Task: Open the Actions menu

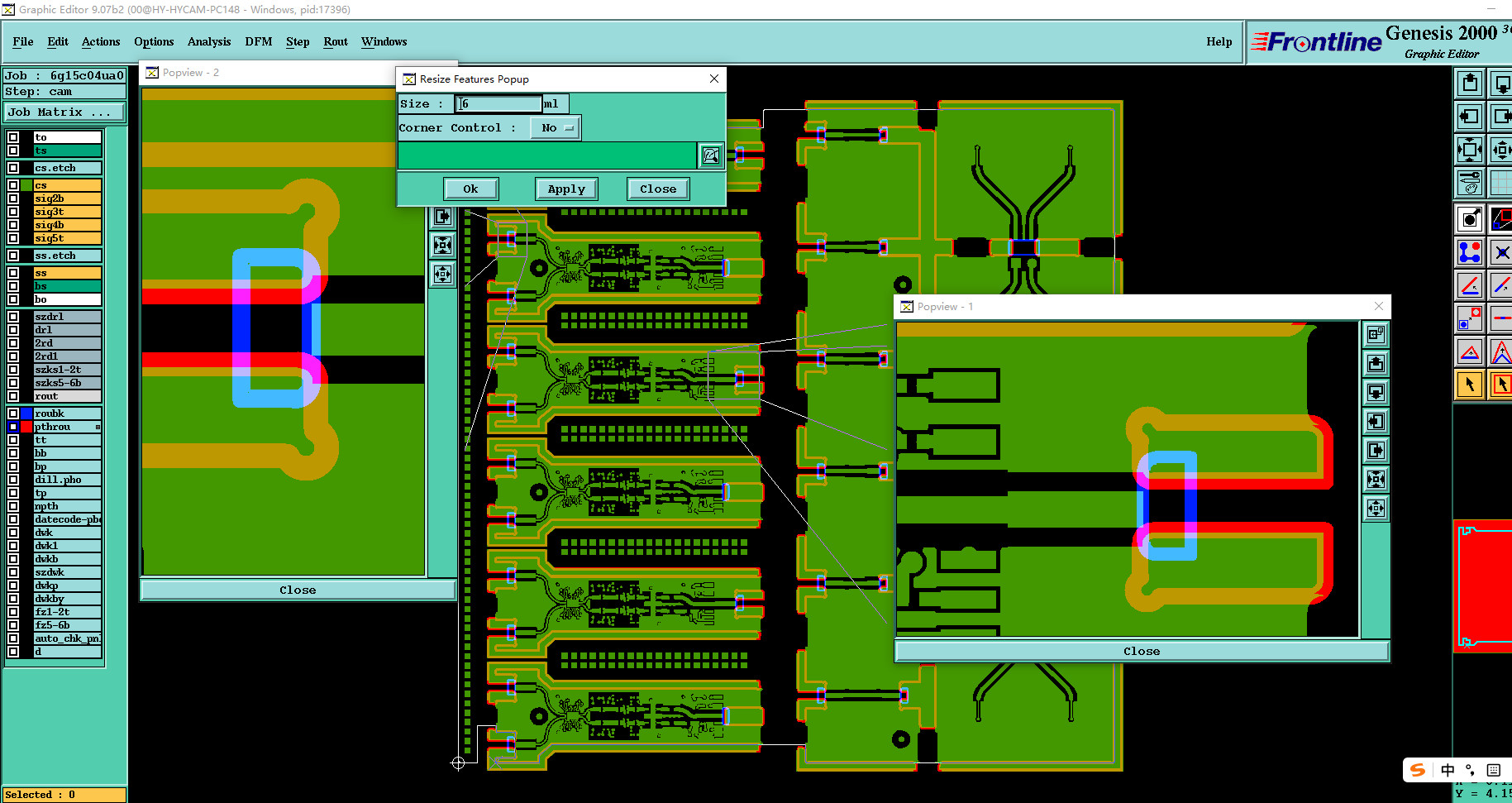Action: pyautogui.click(x=101, y=41)
